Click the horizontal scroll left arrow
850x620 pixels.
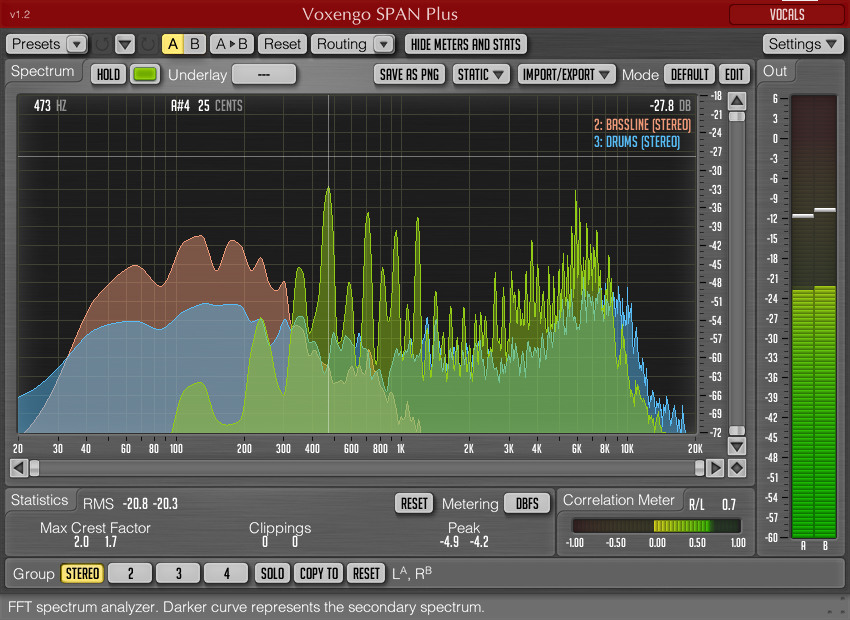pyautogui.click(x=19, y=468)
